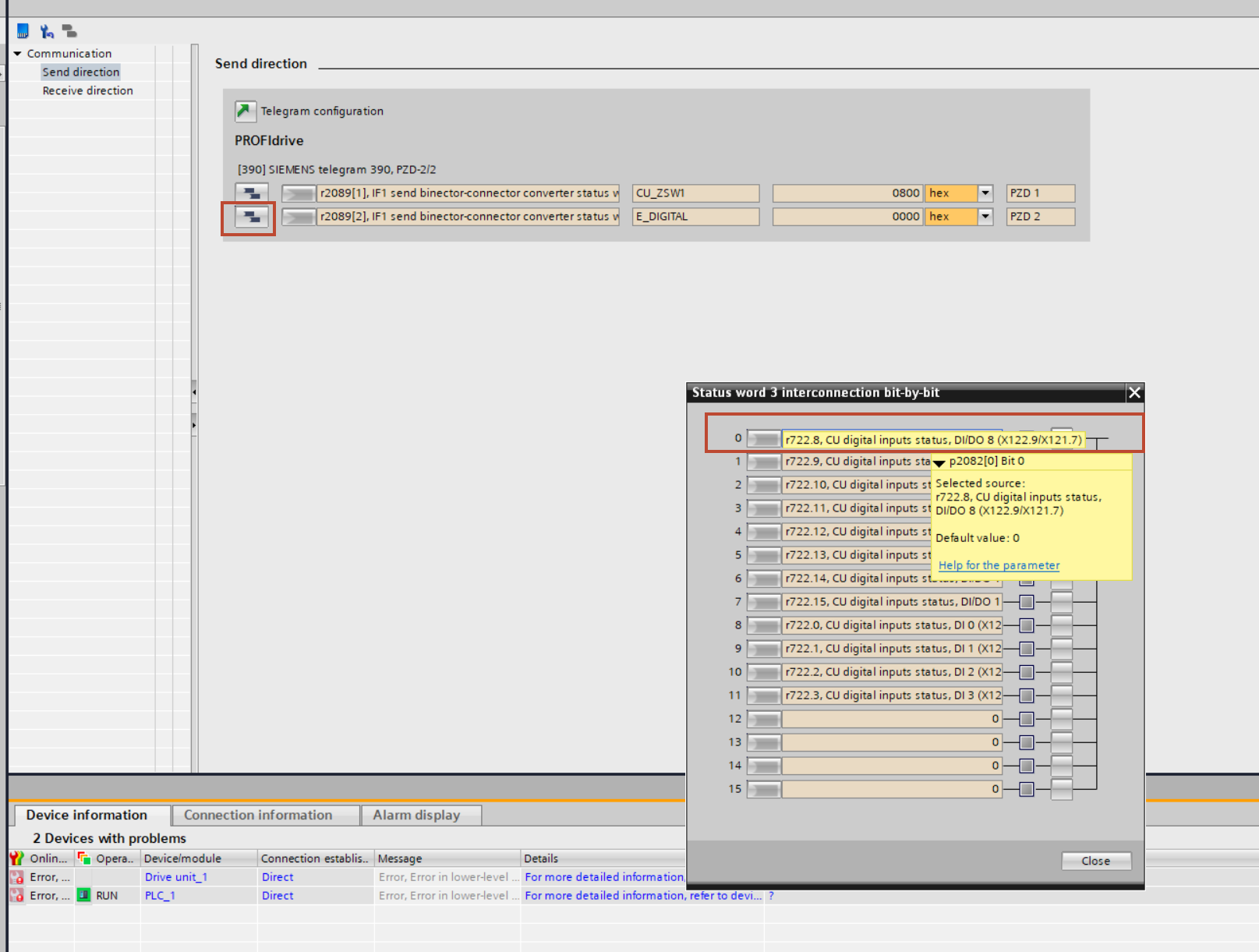Image resolution: width=1259 pixels, height=952 pixels.
Task: Open the hex format dropdown for PZD 2
Action: point(985,217)
